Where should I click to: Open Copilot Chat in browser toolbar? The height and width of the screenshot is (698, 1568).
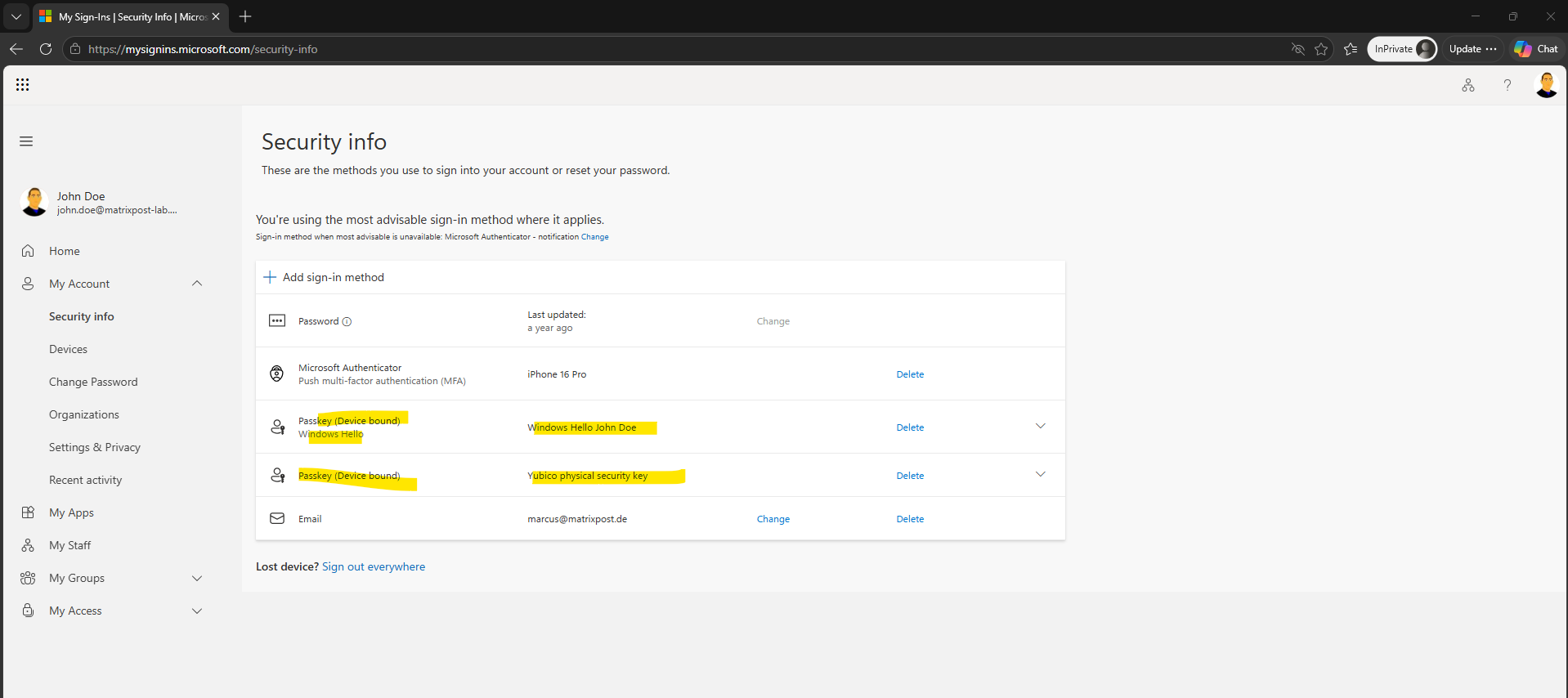1536,49
